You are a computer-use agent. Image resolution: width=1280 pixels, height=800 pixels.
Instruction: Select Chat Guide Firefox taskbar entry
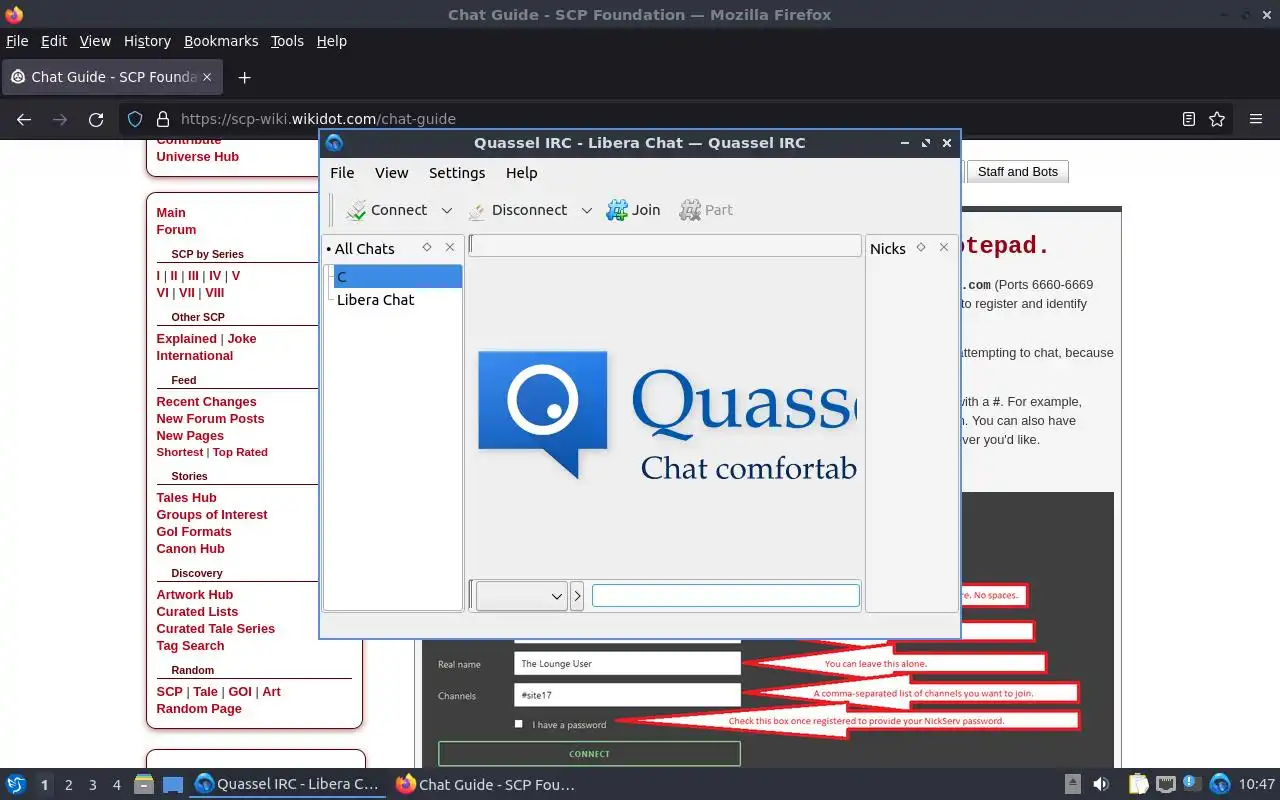pos(487,785)
